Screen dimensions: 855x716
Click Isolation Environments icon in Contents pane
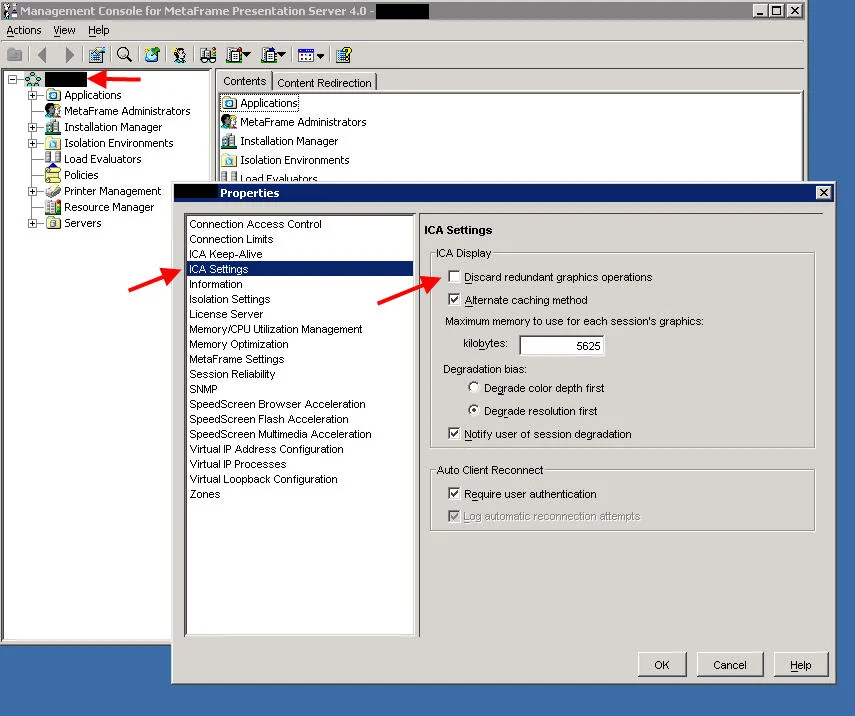point(229,160)
